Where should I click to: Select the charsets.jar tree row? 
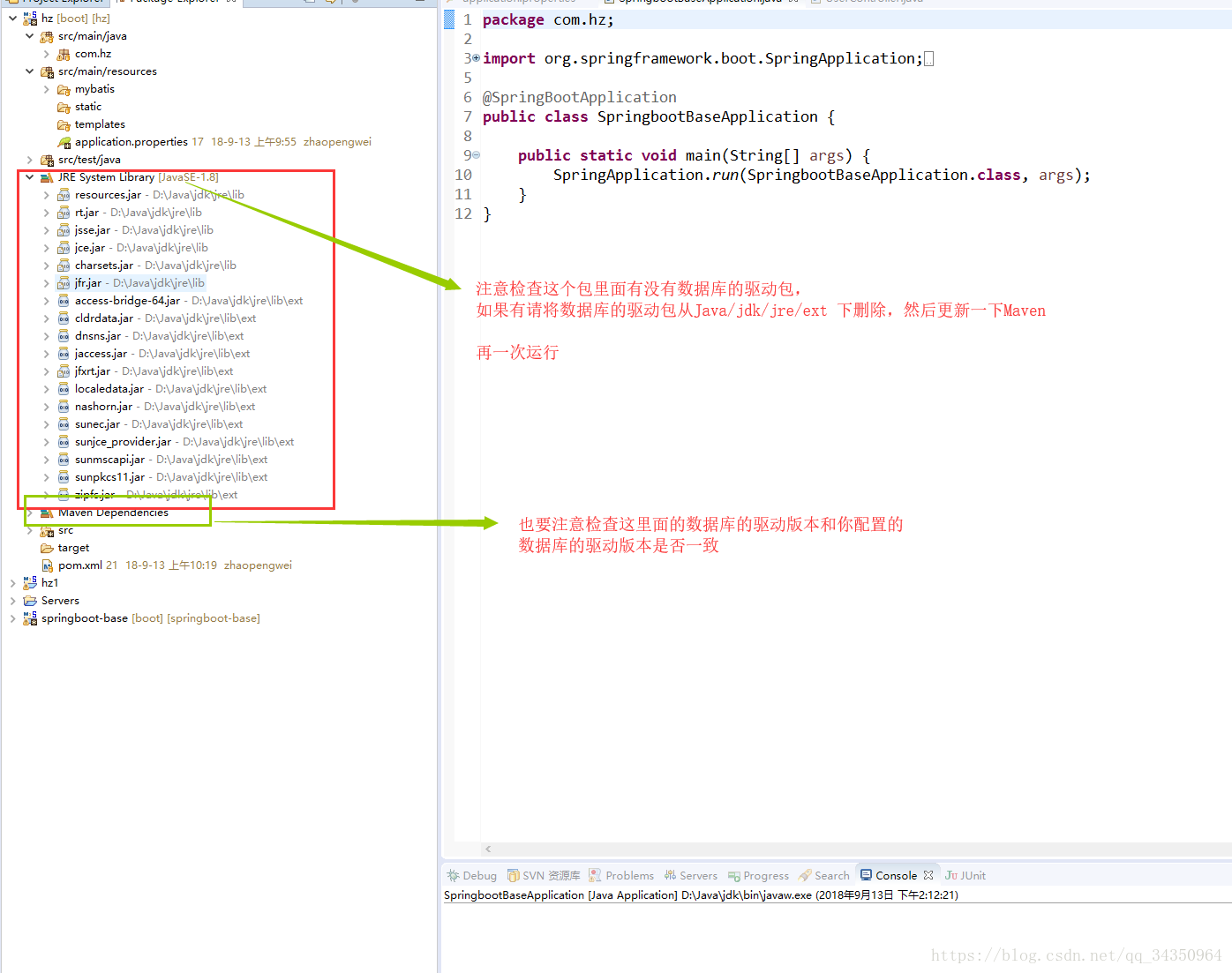pyautogui.click(x=146, y=266)
